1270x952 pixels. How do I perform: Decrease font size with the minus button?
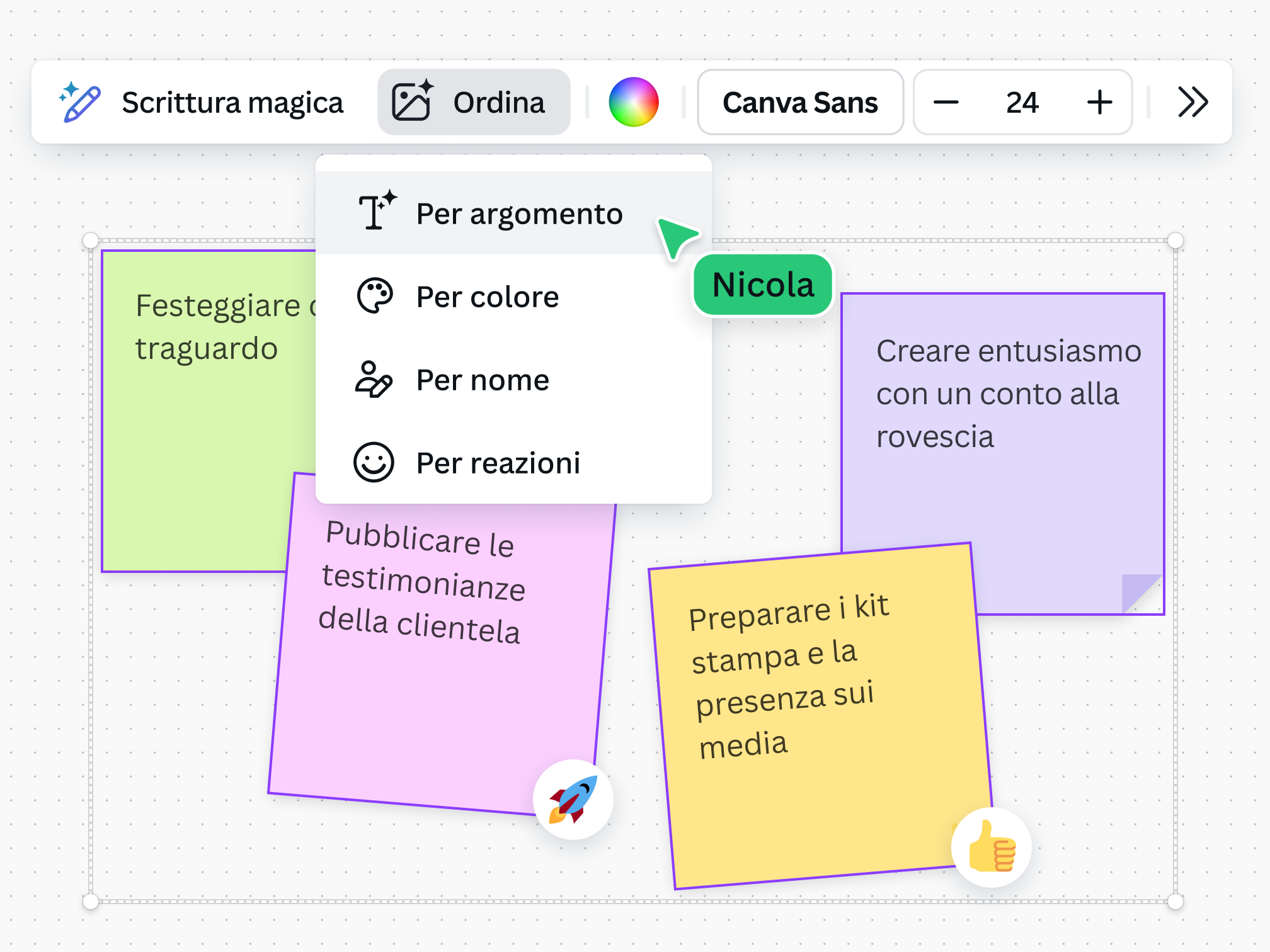coord(947,102)
